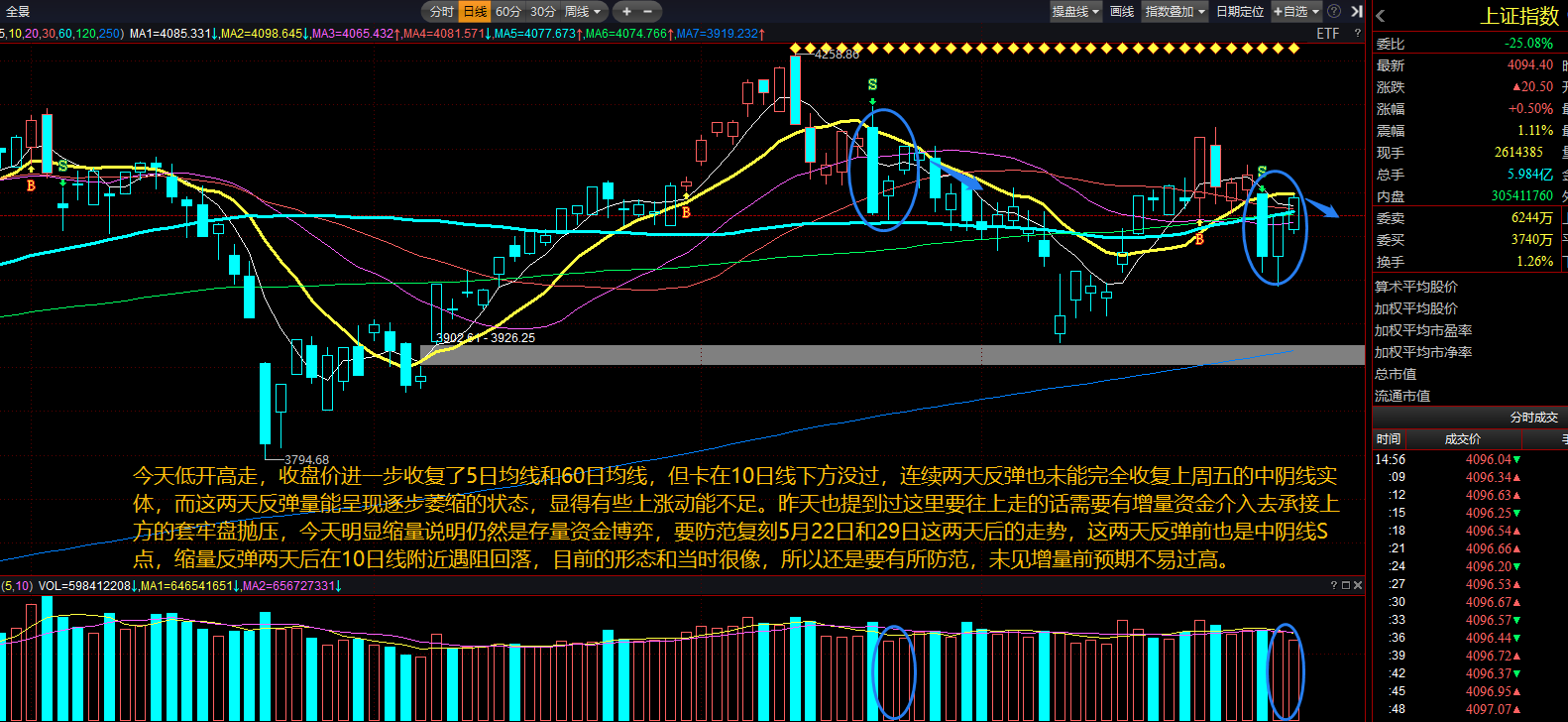Click the 3902.61 - 3926.25 range label
The height and width of the screenshot is (722, 1568).
(x=486, y=338)
